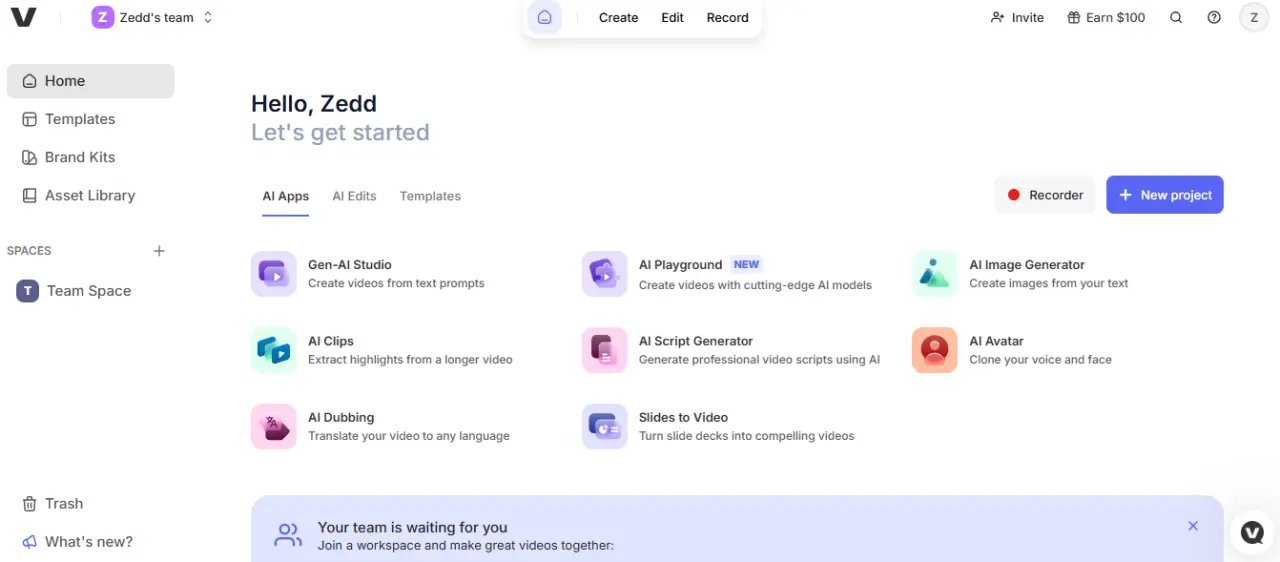Click 'Your team is waiting for you' heading
The height and width of the screenshot is (562, 1280).
(x=412, y=527)
